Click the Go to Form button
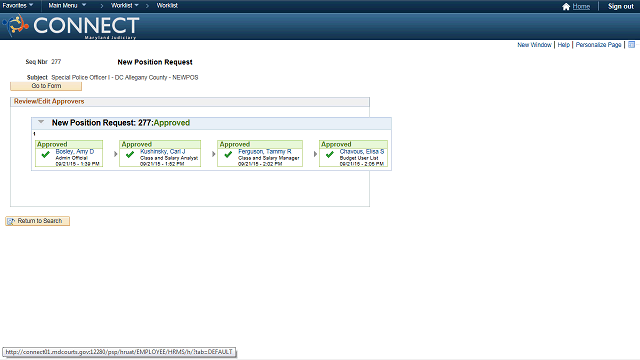The image size is (640, 360). coord(46,86)
